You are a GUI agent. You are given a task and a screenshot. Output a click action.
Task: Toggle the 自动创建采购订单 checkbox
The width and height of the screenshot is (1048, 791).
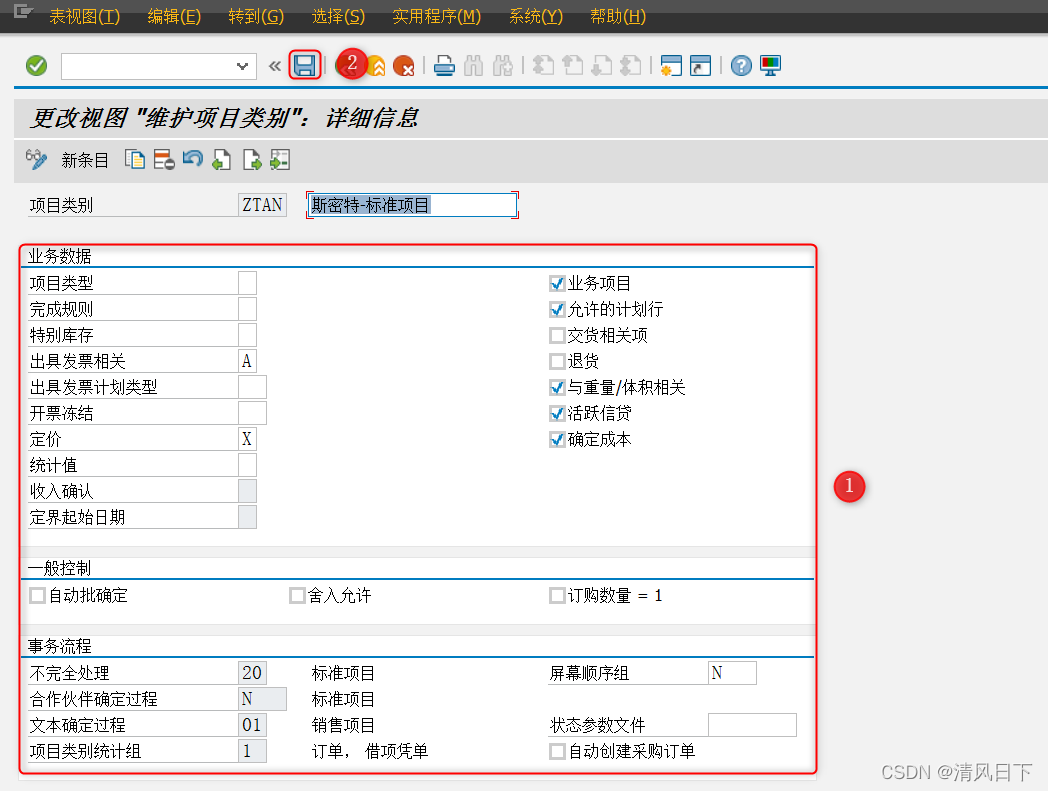pyautogui.click(x=557, y=751)
